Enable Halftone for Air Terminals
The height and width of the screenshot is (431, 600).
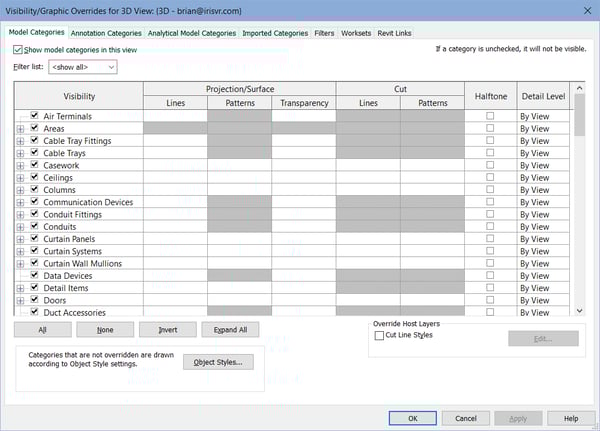point(490,116)
